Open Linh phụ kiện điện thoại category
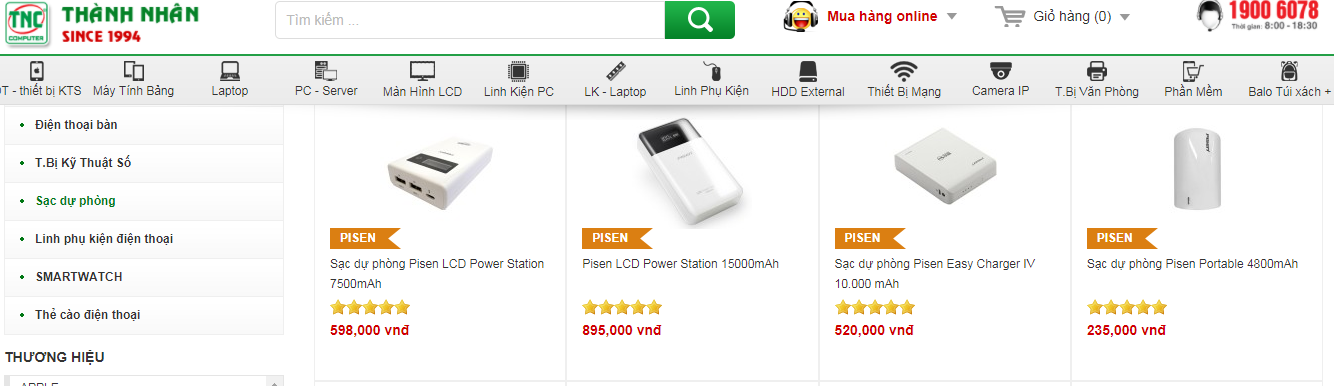 pos(104,239)
